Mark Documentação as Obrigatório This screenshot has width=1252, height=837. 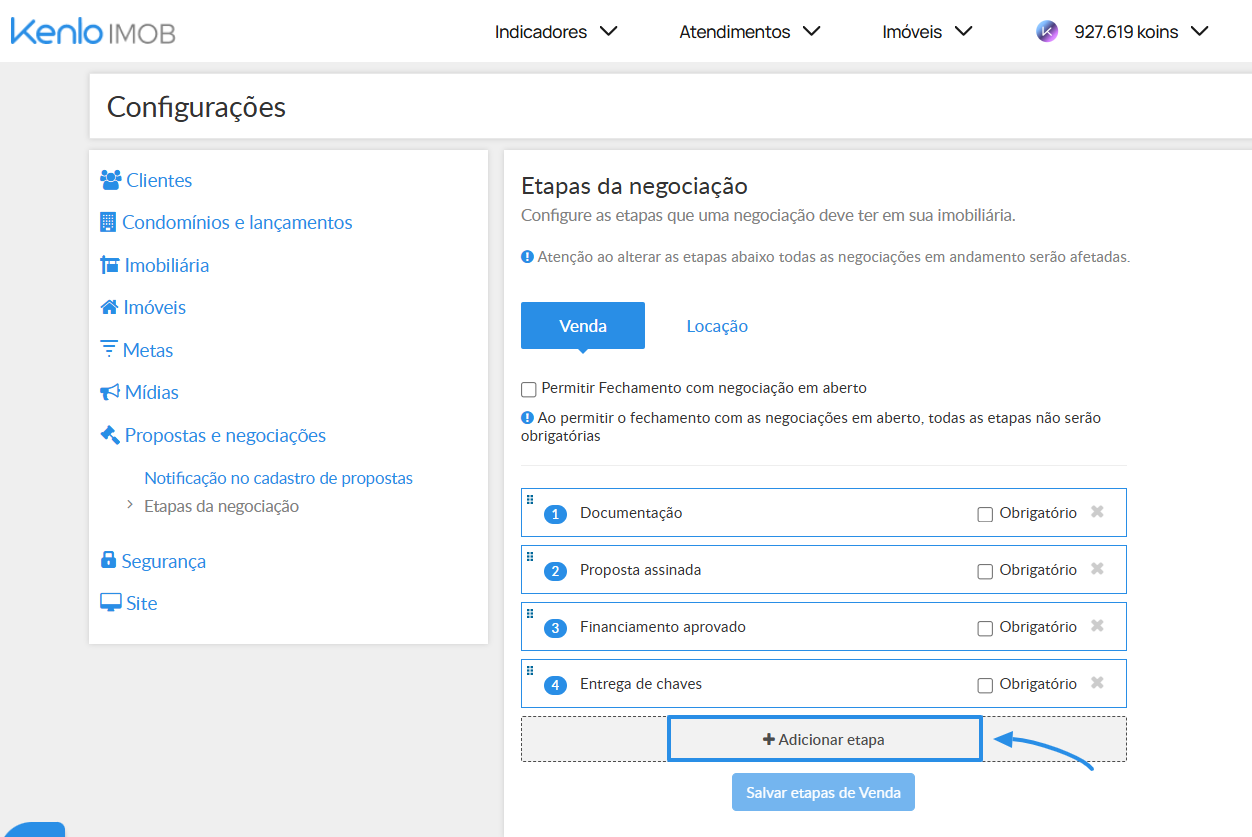985,514
